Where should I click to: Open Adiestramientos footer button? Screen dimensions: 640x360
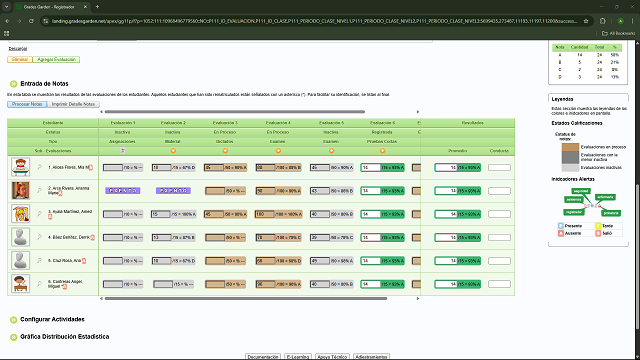point(371,357)
